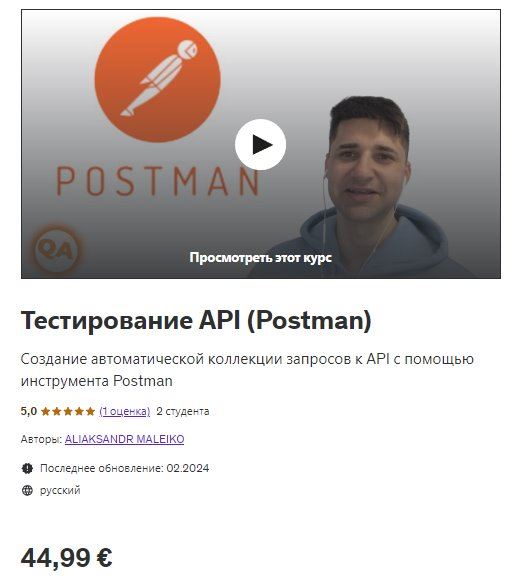The image size is (519, 579).
Task: Open author ALIAKSANDR MALEIKO's profile link
Action: (x=124, y=439)
